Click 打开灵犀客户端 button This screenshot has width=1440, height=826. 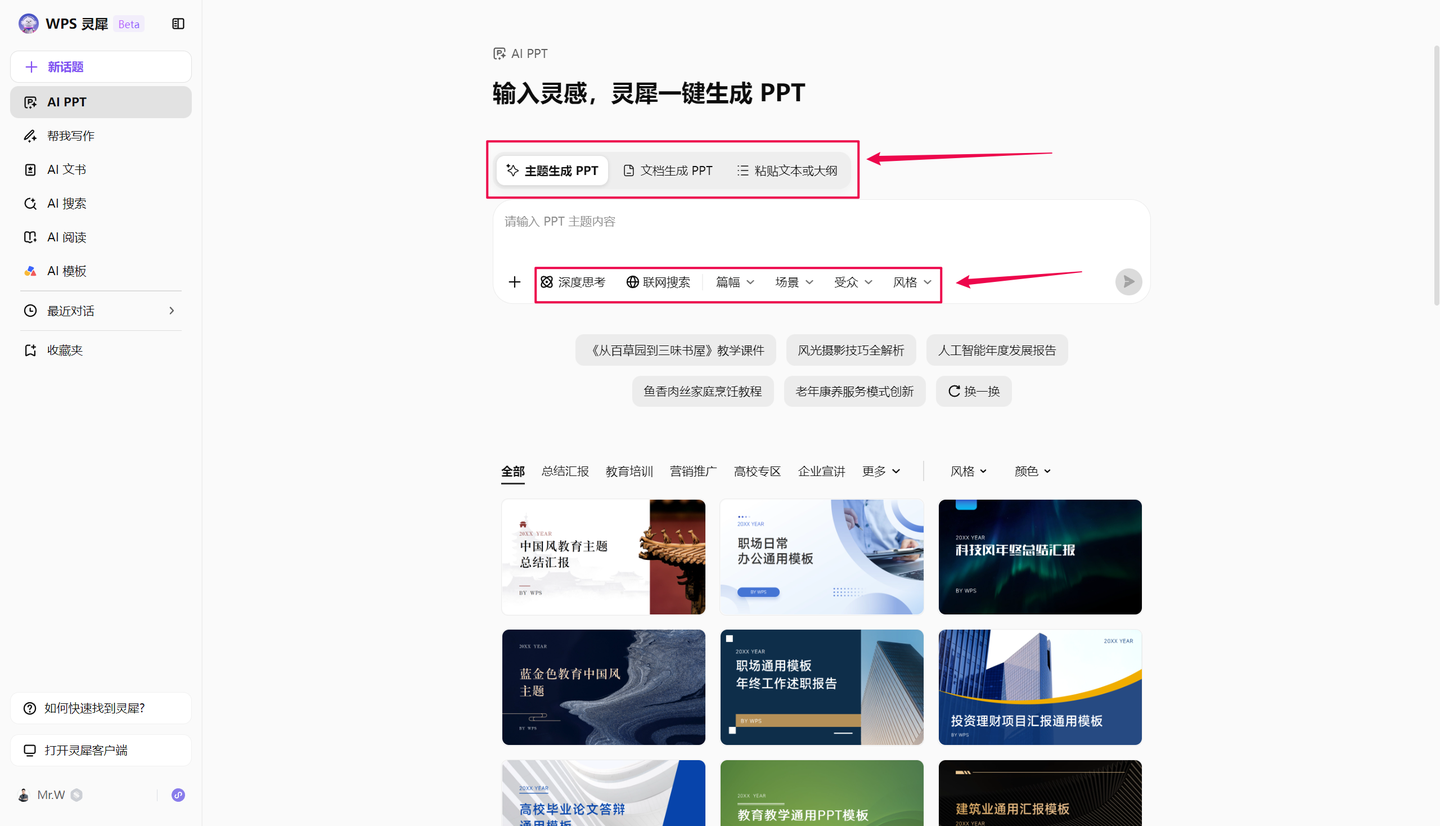pyautogui.click(x=101, y=750)
